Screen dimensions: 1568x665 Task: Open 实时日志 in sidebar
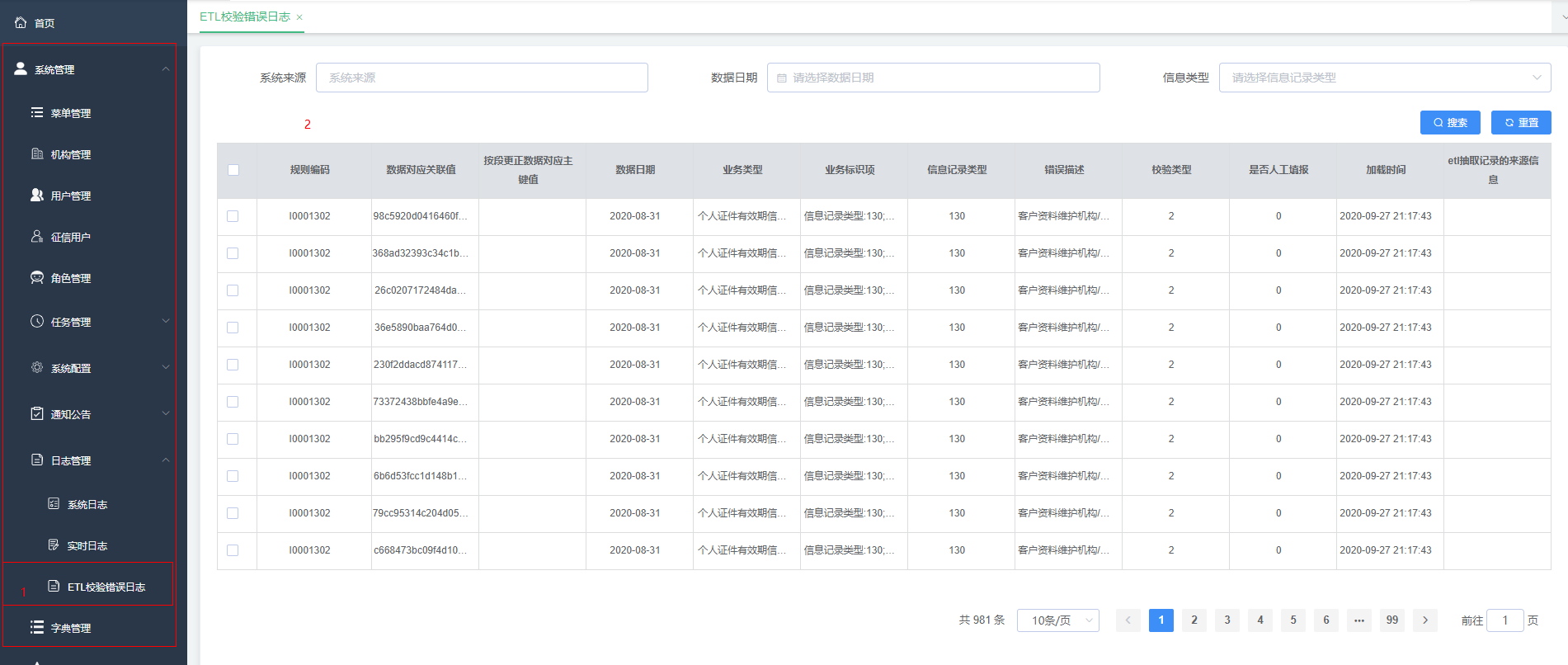click(89, 545)
